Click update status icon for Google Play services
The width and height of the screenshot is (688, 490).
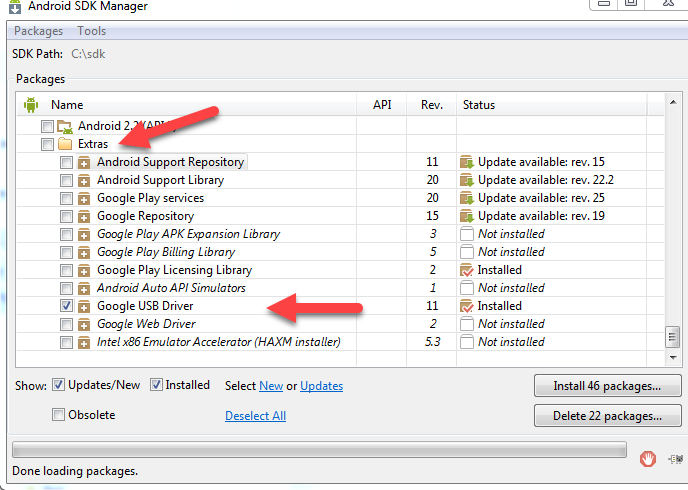(467, 198)
